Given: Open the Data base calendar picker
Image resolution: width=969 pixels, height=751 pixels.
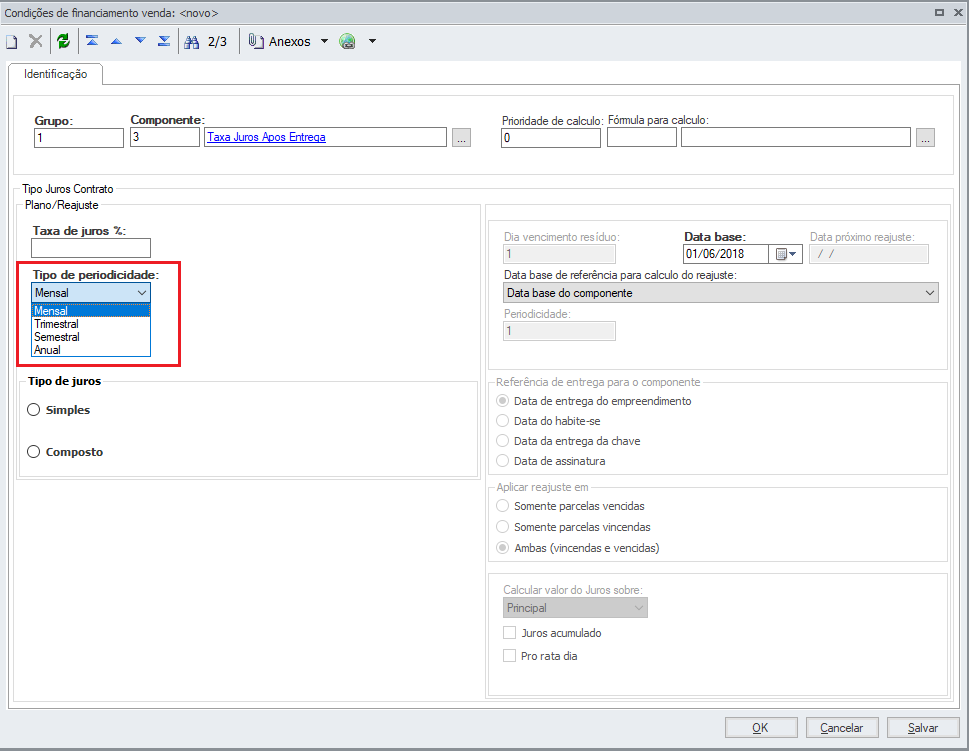Looking at the screenshot, I should [785, 254].
